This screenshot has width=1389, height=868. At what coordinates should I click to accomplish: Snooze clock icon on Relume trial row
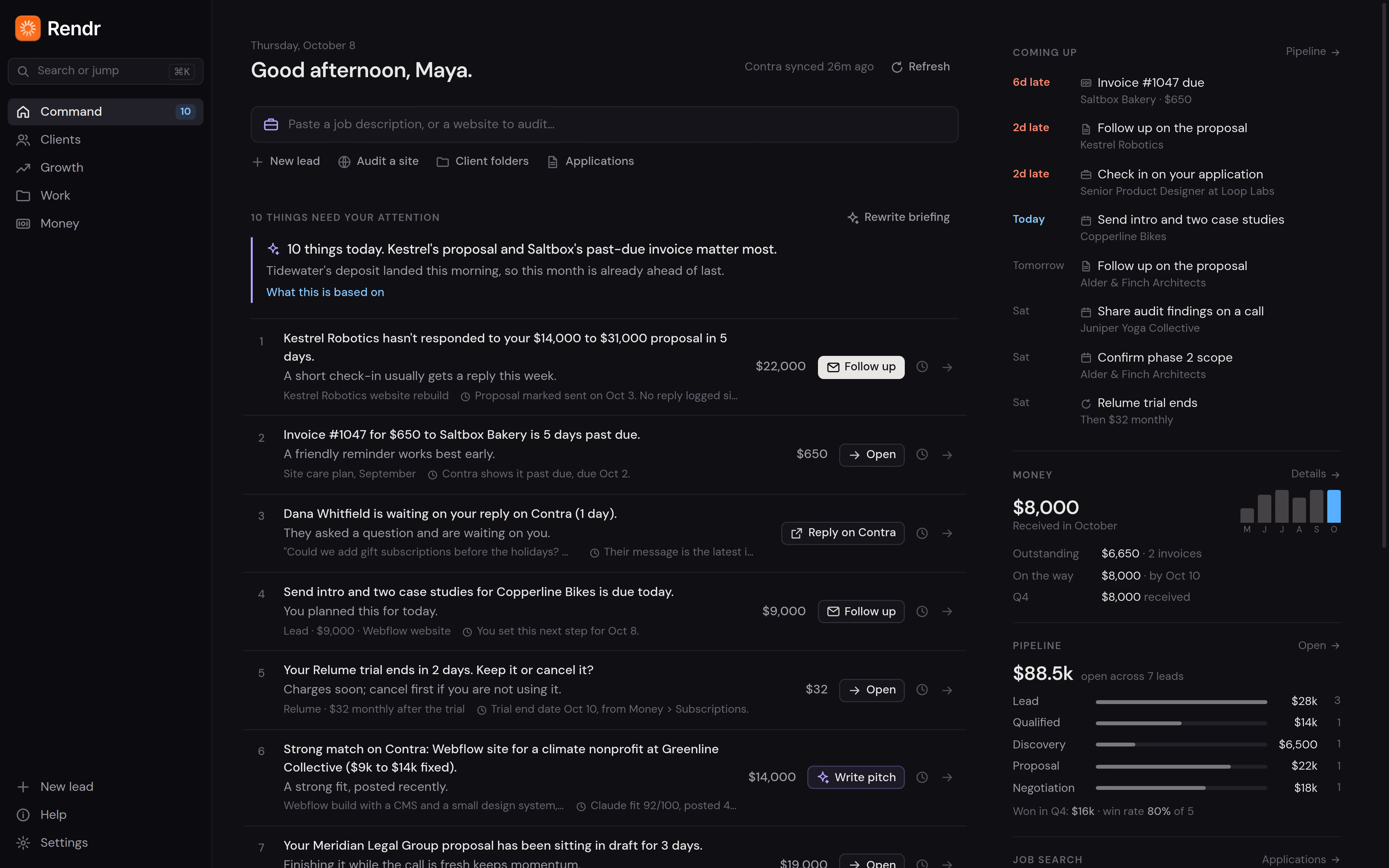click(922, 690)
